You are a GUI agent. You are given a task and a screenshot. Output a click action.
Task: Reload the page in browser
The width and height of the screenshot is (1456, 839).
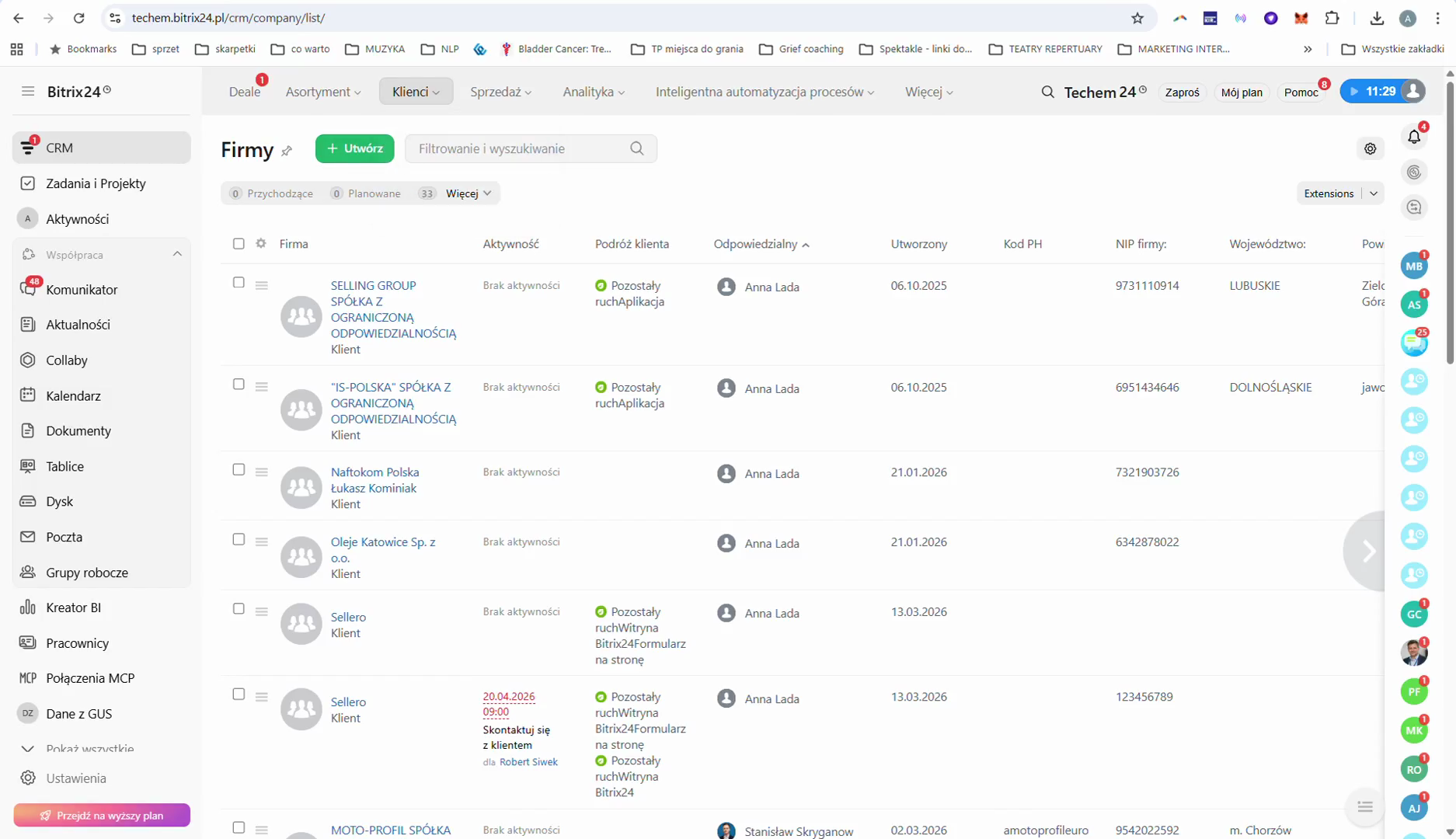click(78, 18)
